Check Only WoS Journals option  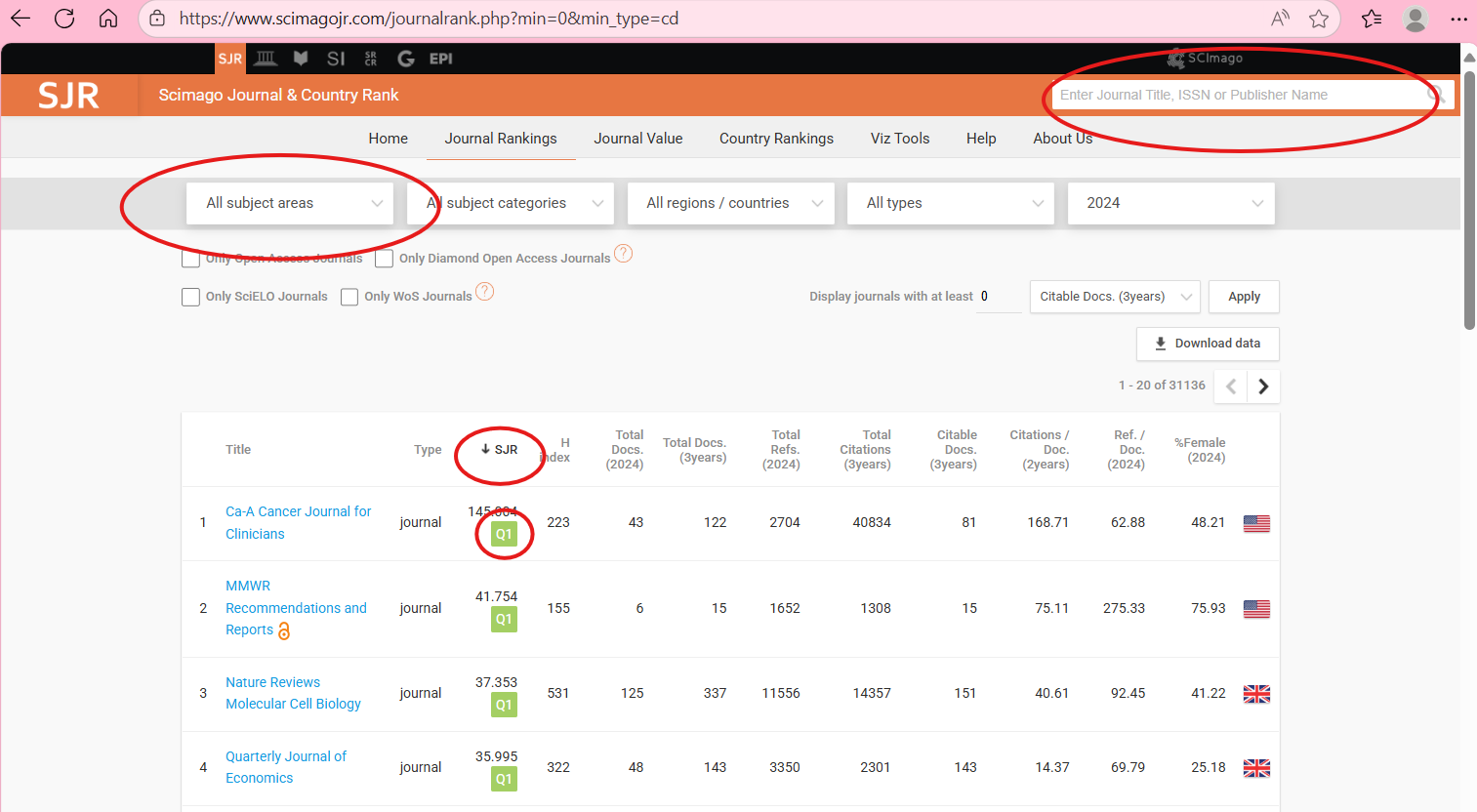click(x=349, y=297)
